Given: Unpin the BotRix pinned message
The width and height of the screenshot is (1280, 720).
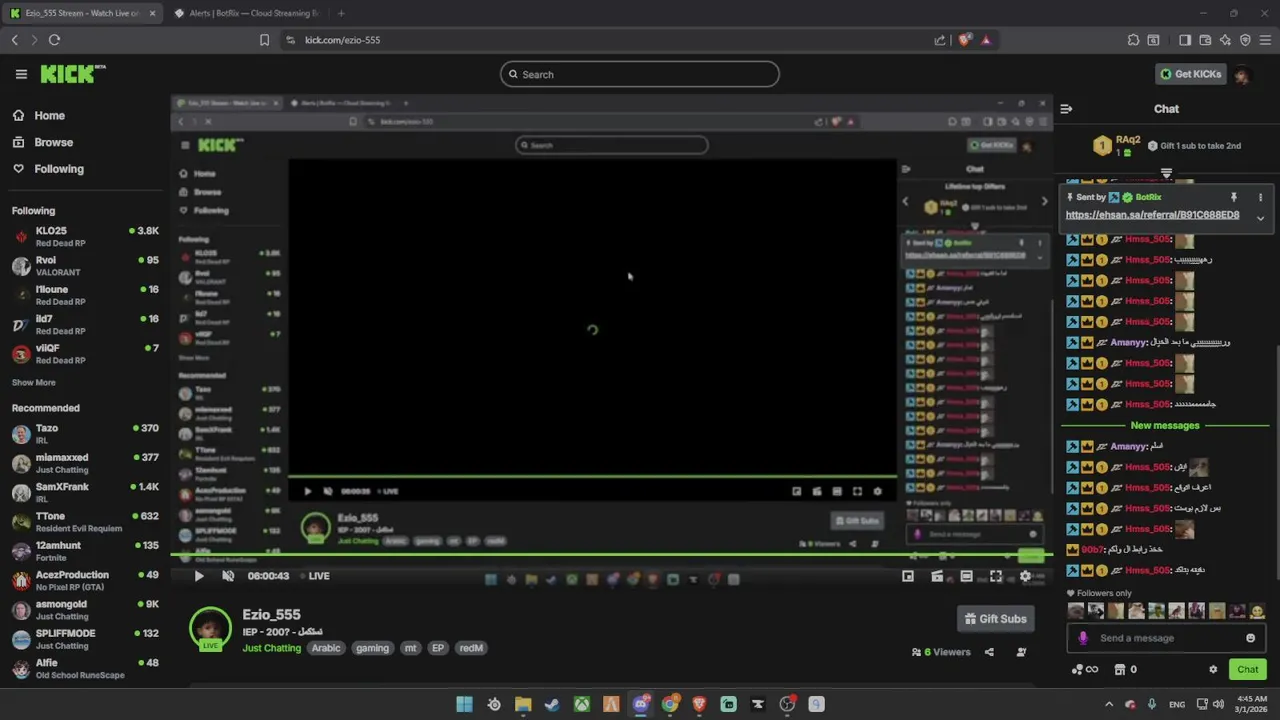Looking at the screenshot, I should pos(1234,198).
